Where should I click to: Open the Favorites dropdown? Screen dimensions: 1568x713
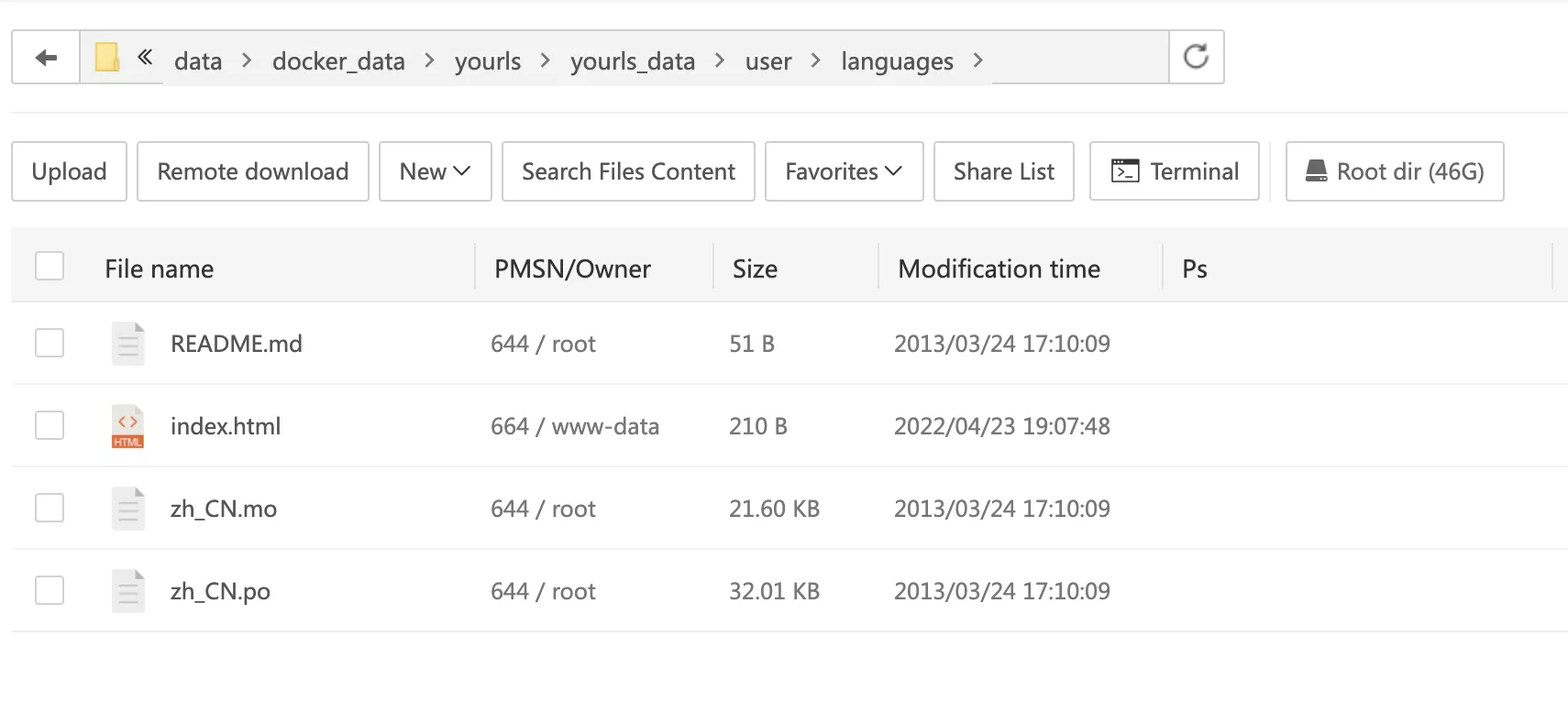844,171
